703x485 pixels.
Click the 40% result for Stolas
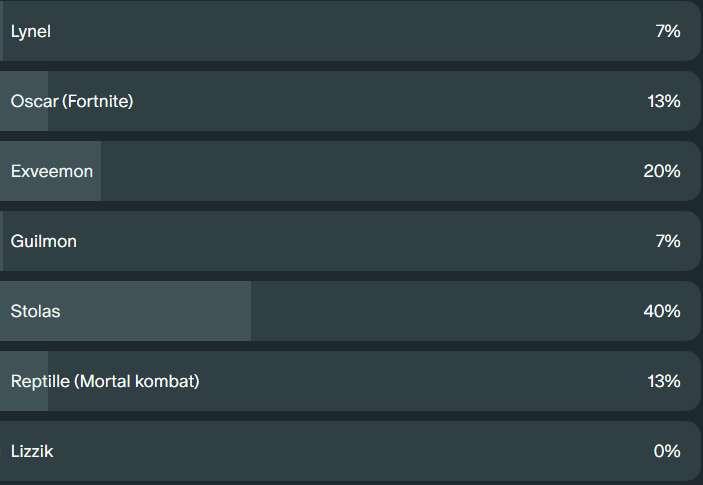point(662,311)
